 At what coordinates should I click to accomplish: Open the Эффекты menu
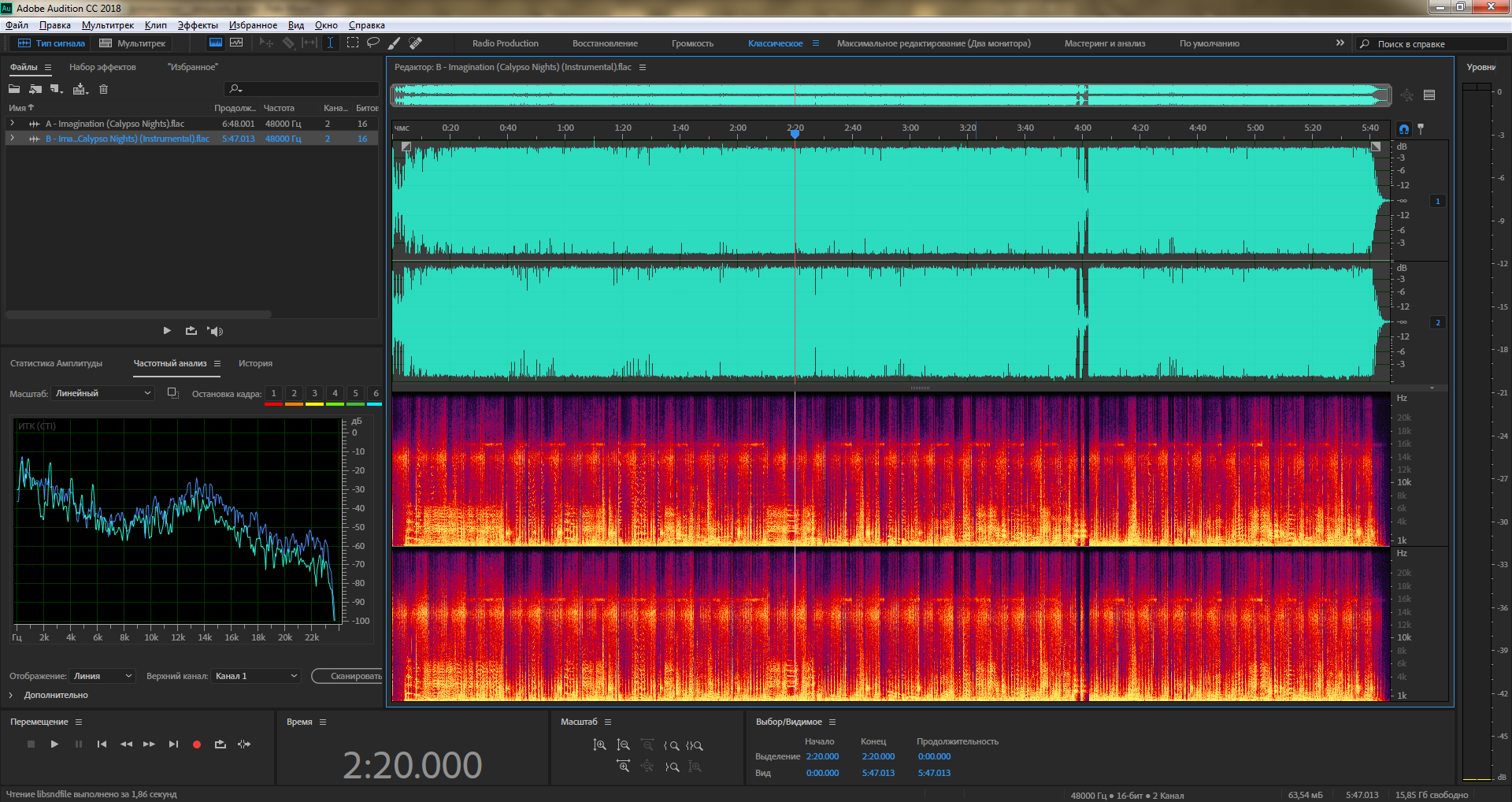[198, 25]
